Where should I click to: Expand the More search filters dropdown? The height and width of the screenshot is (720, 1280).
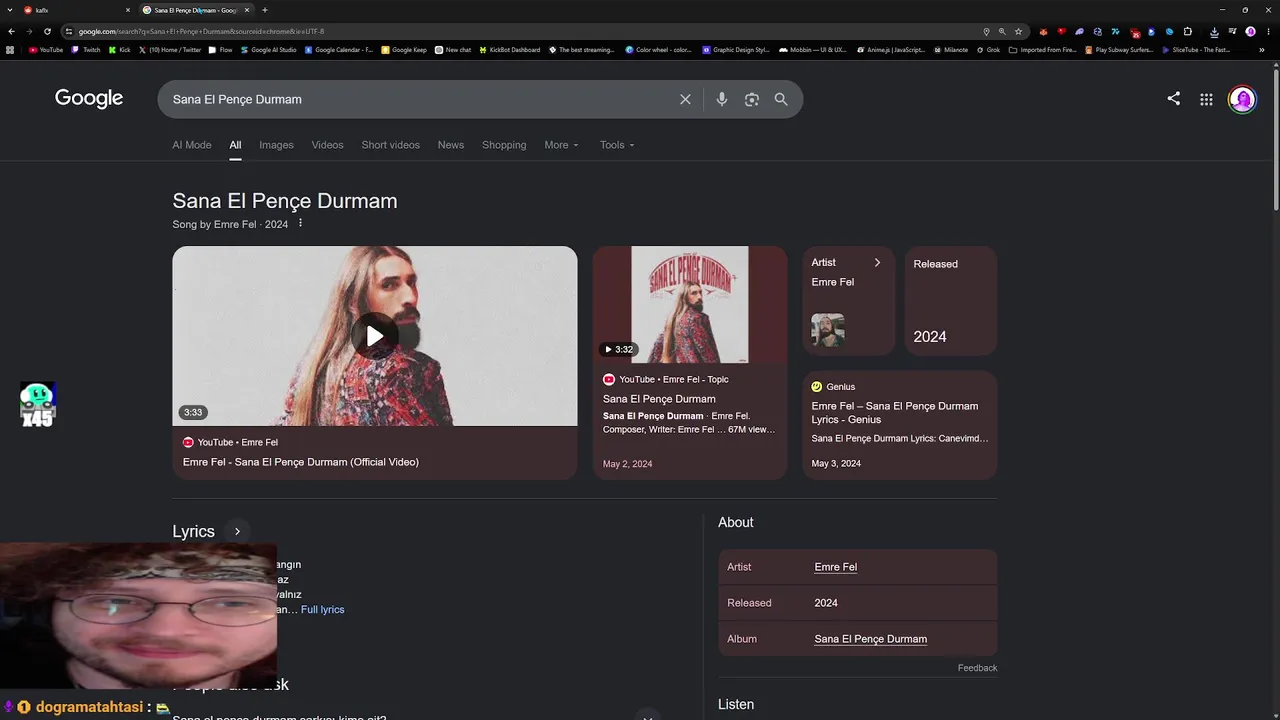561,145
